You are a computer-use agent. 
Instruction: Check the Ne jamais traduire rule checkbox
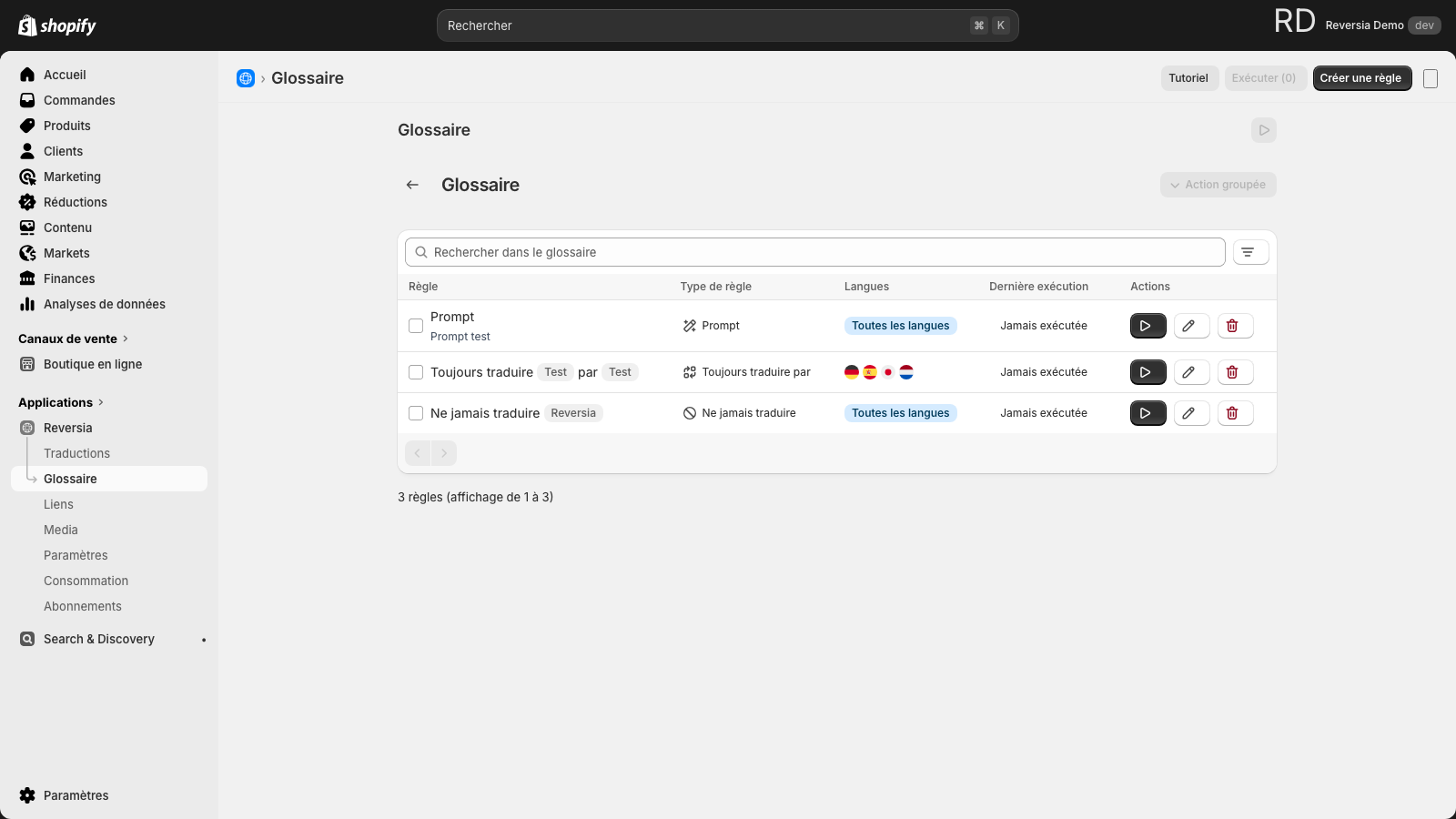click(416, 413)
